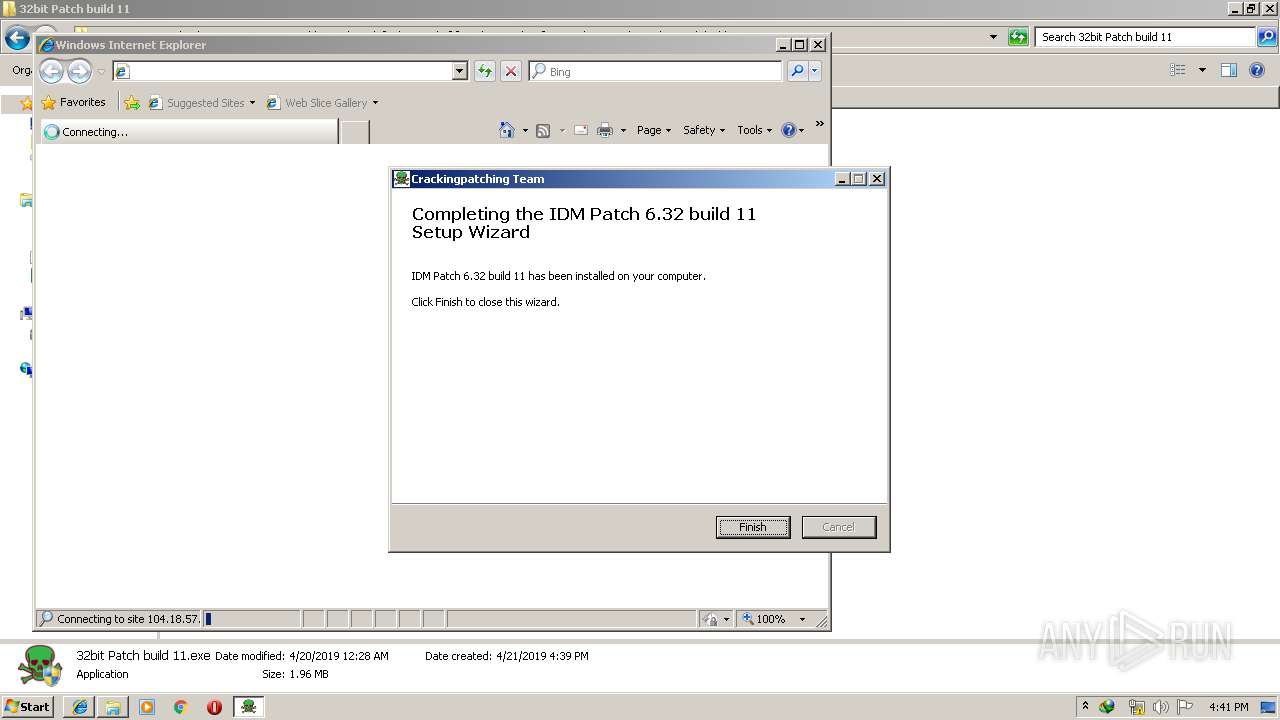Select skull patch app on taskbar
The image size is (1280, 720).
point(249,707)
